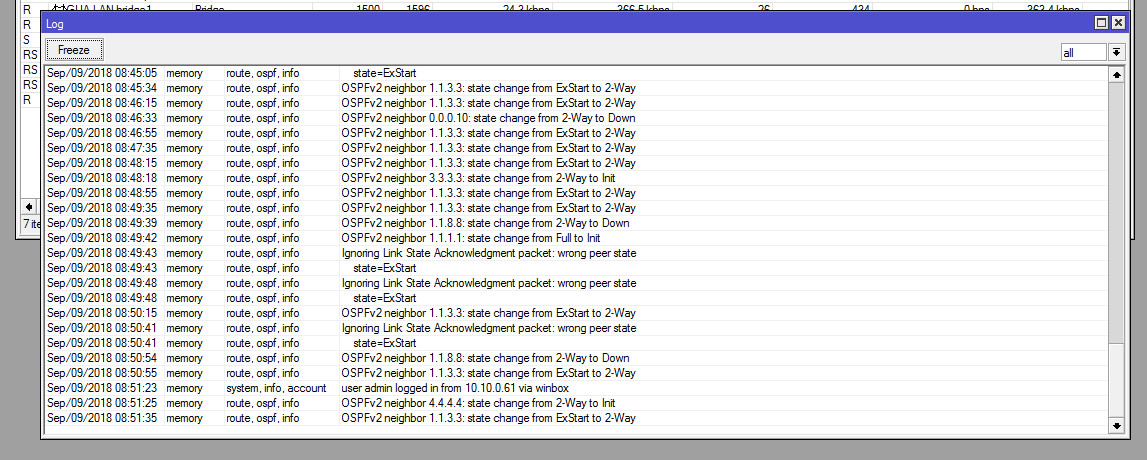Maximize the Log window

pyautogui.click(x=1102, y=23)
